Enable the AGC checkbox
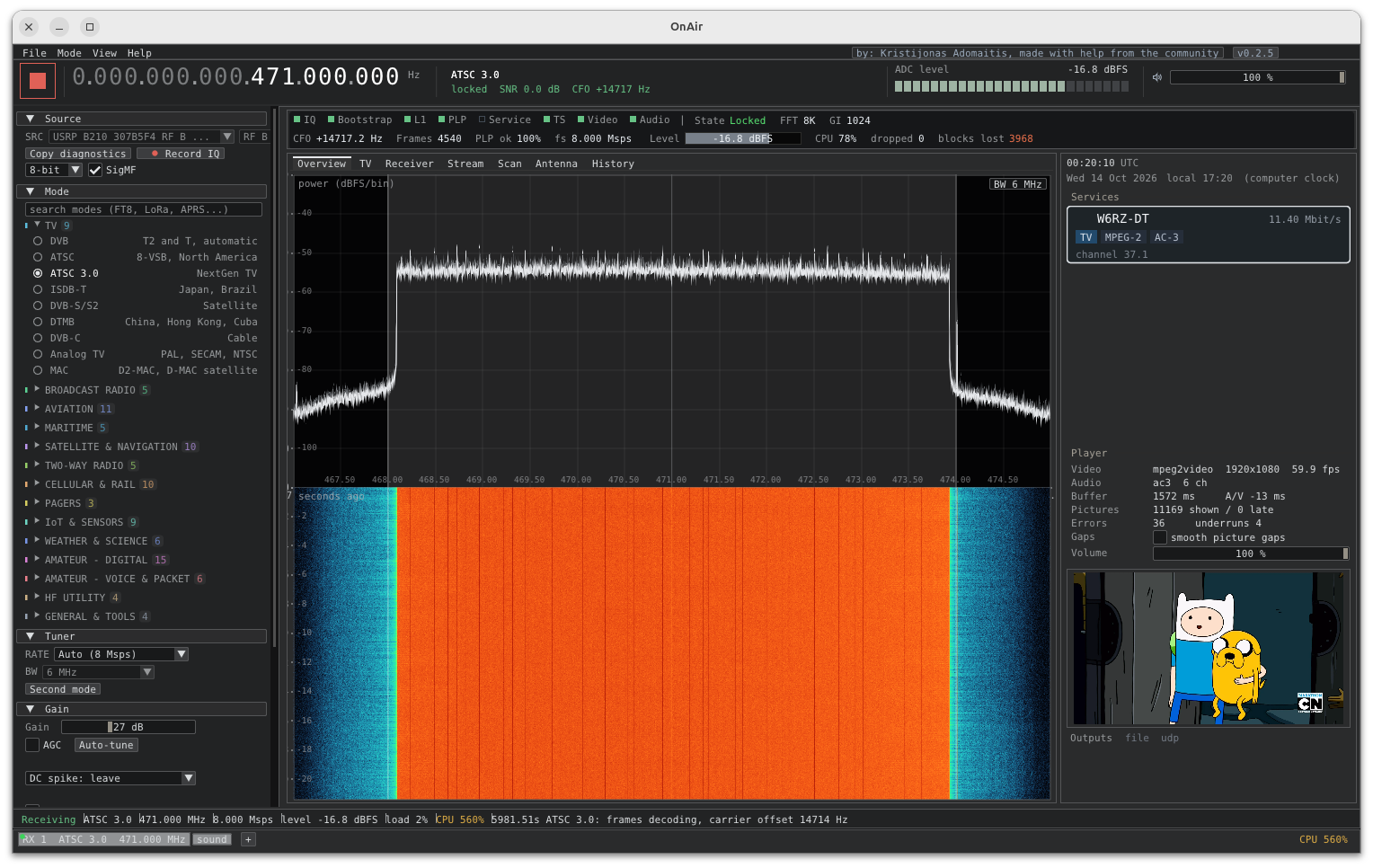The height and width of the screenshot is (868, 1373). click(32, 745)
